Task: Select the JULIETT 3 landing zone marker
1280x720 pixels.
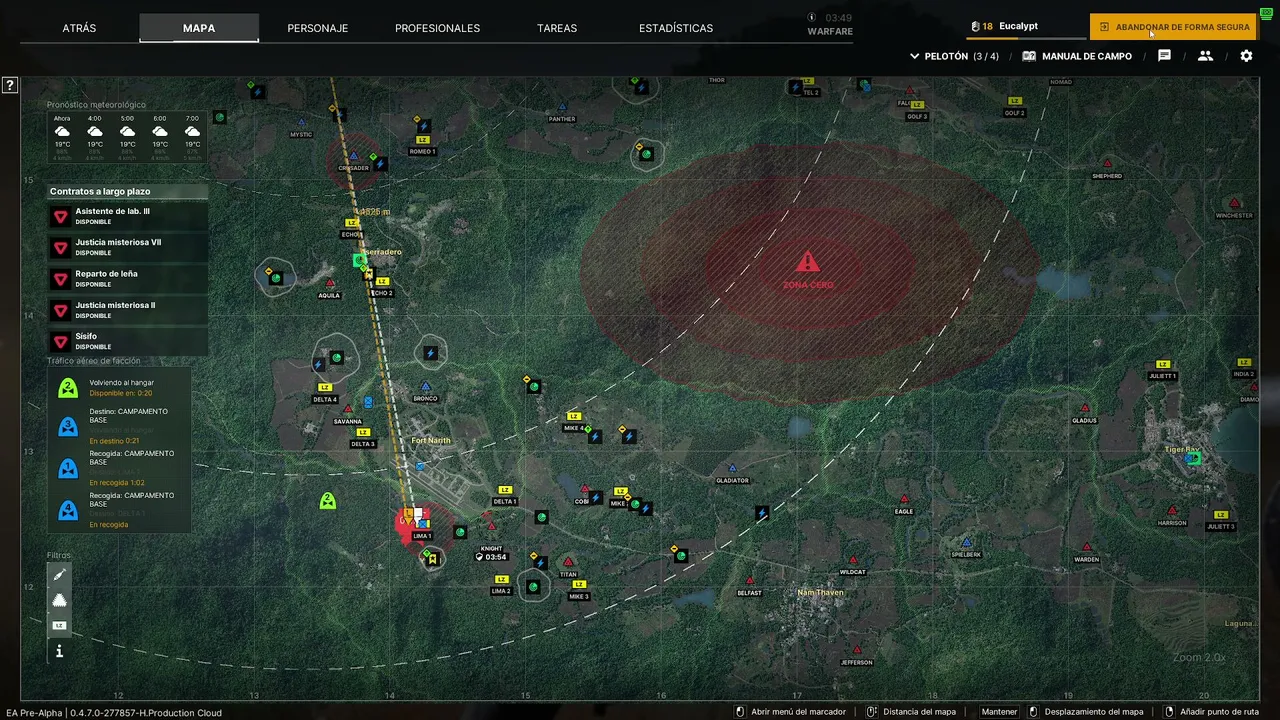Action: [x=1220, y=515]
